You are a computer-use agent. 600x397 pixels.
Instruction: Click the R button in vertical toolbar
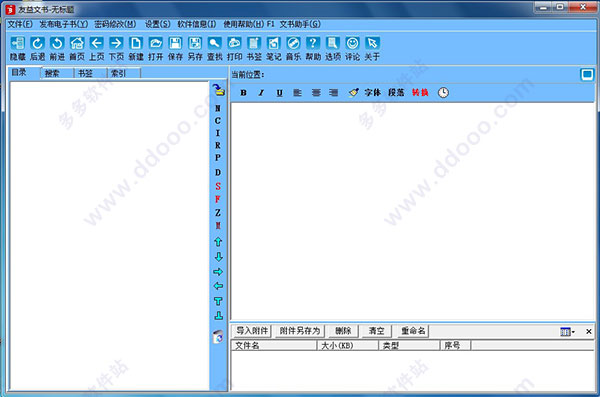218,145
